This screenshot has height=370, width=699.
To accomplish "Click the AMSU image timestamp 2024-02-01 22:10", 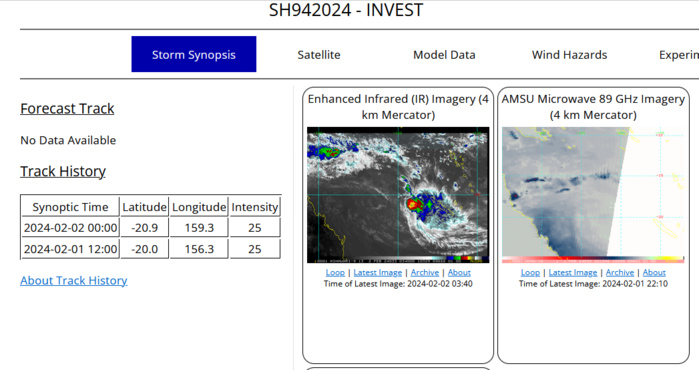I will pos(635,284).
